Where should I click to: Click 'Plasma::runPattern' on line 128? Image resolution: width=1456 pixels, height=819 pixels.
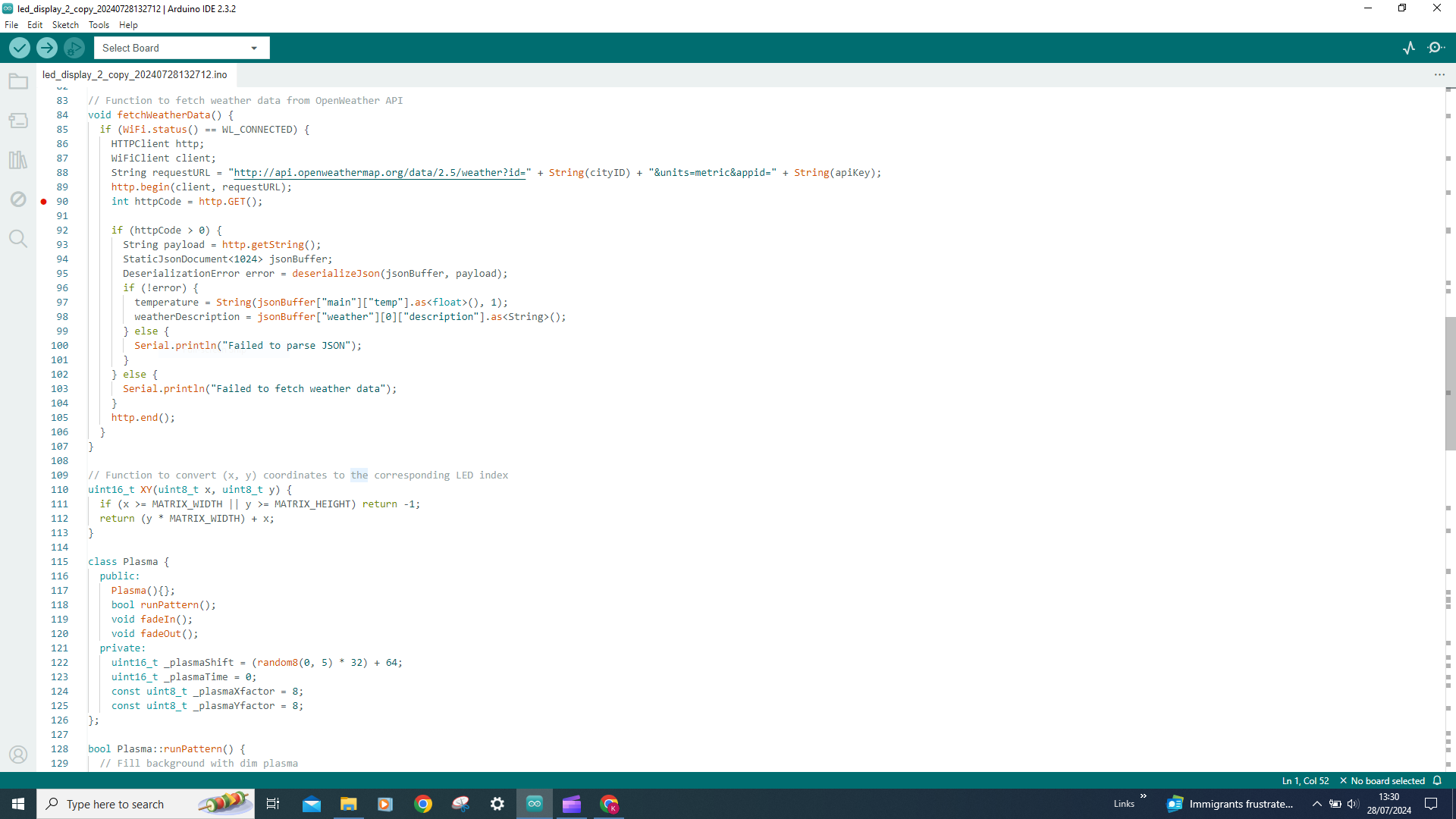click(x=175, y=749)
